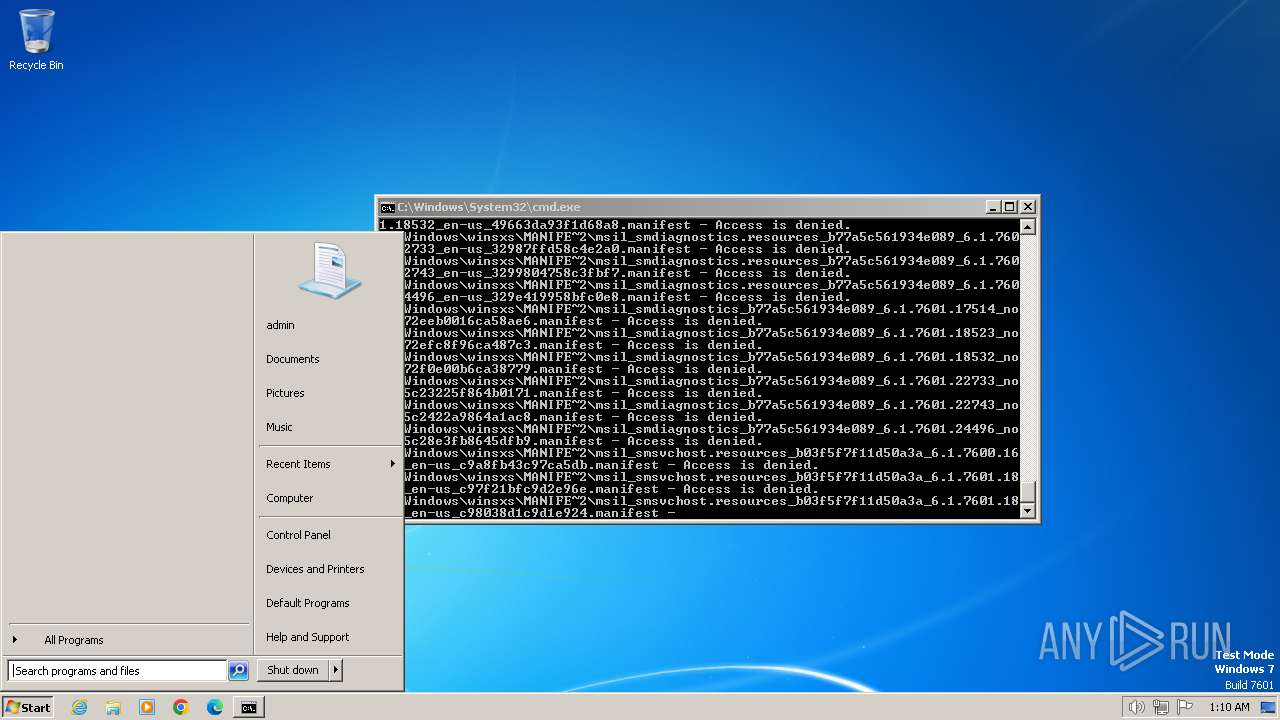The height and width of the screenshot is (720, 1280).
Task: Open Computer from Start menu
Action: [x=329, y=498]
